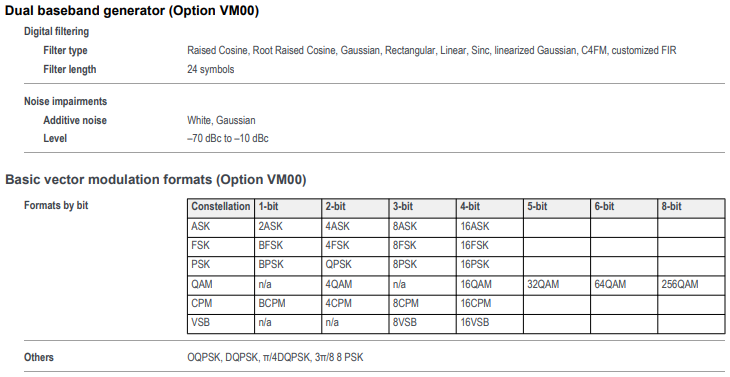Click the Additive noise label

click(75, 120)
